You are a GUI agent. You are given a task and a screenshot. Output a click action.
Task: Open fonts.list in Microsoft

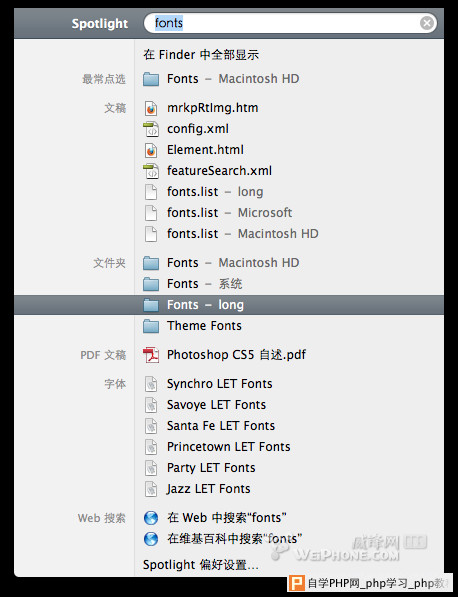[x=229, y=213]
